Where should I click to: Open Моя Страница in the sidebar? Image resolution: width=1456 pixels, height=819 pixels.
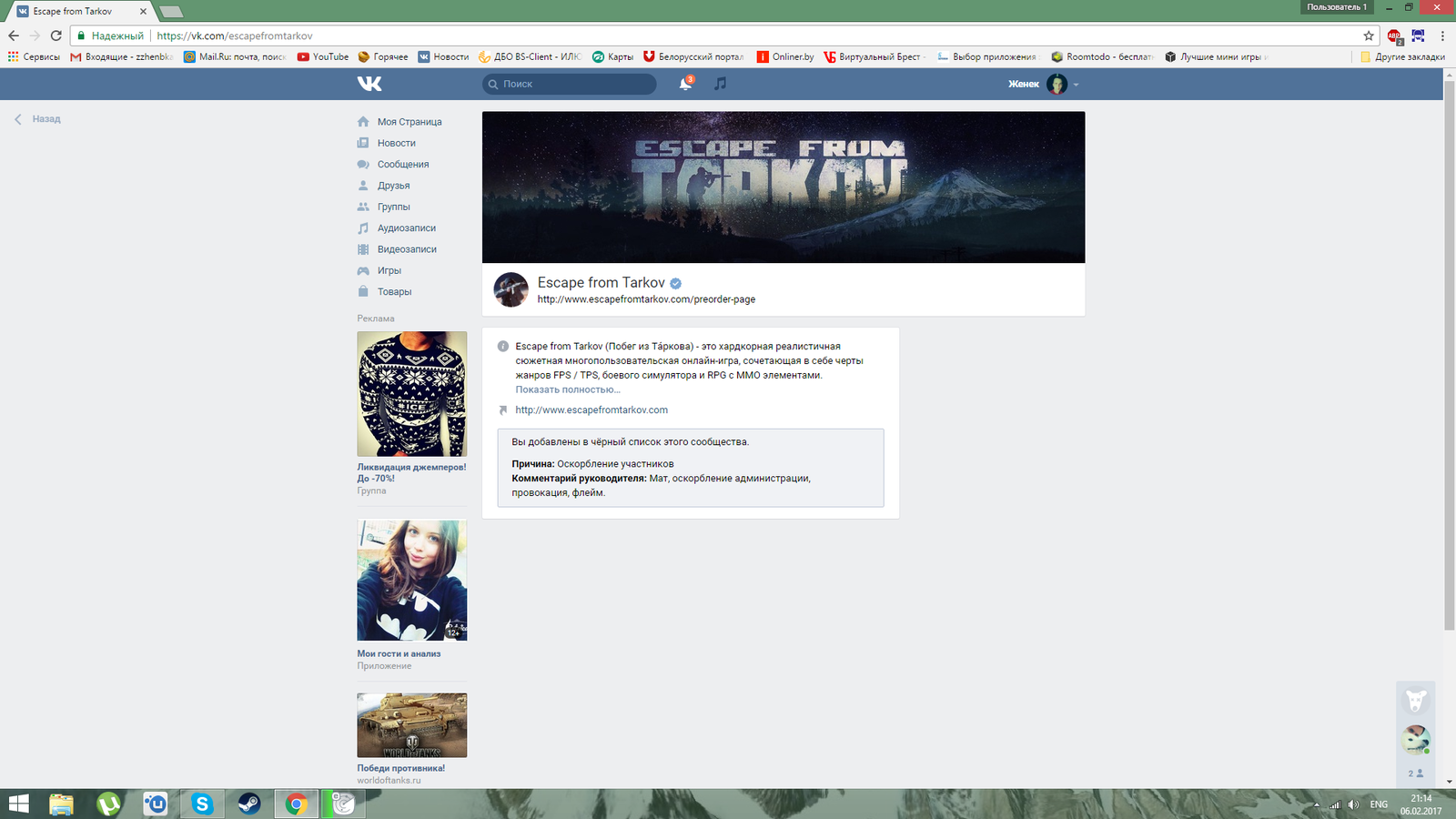coord(409,122)
